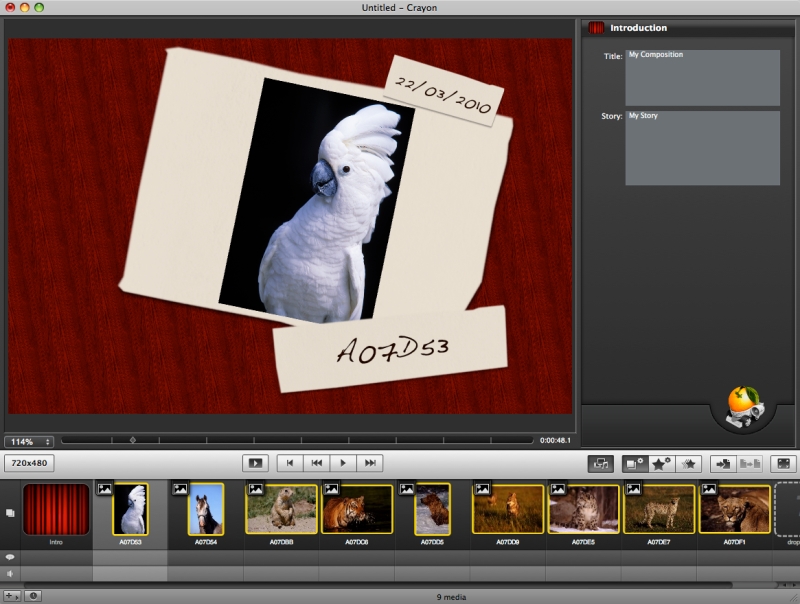The height and width of the screenshot is (604, 800).
Task: Open the add (+) menu button
Action: 11,596
